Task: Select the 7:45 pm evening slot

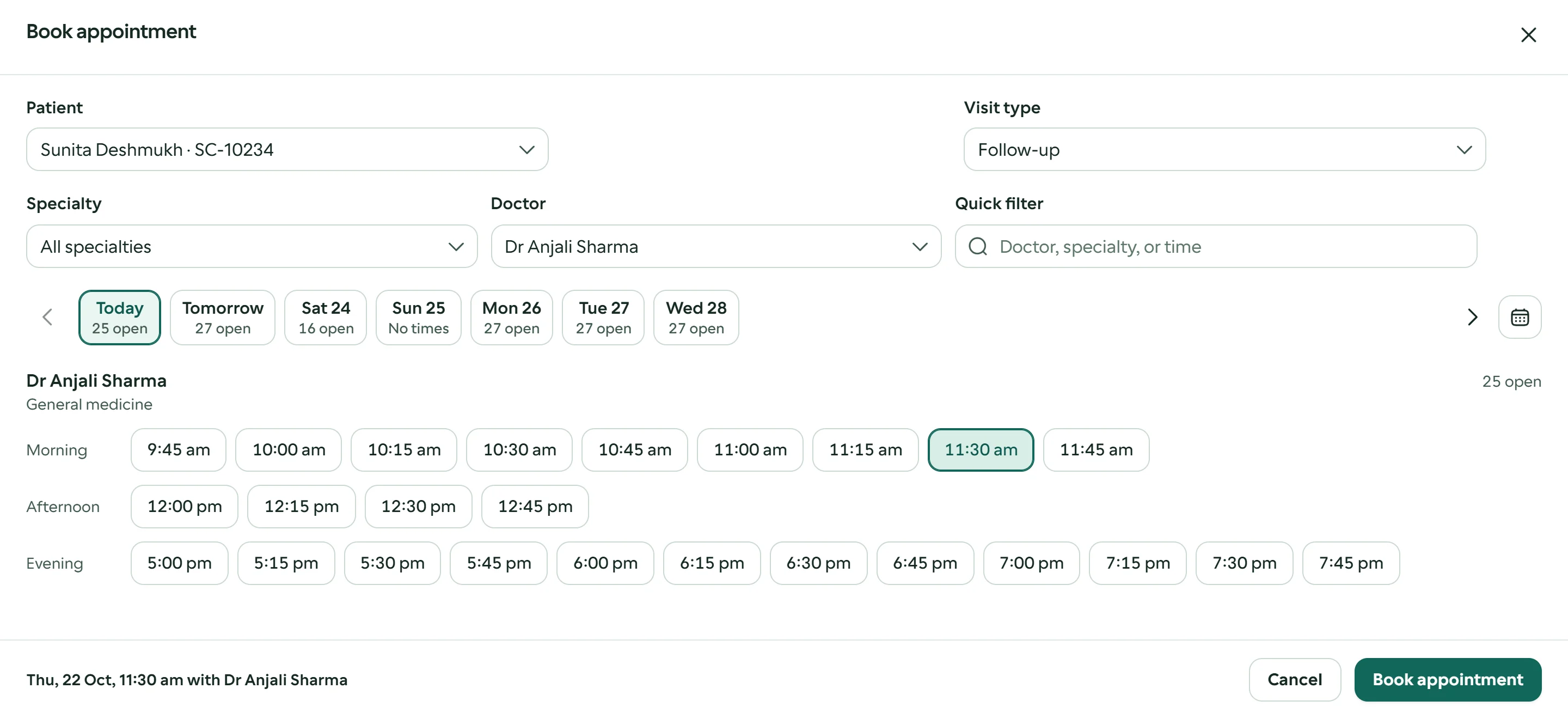Action: 1351,563
